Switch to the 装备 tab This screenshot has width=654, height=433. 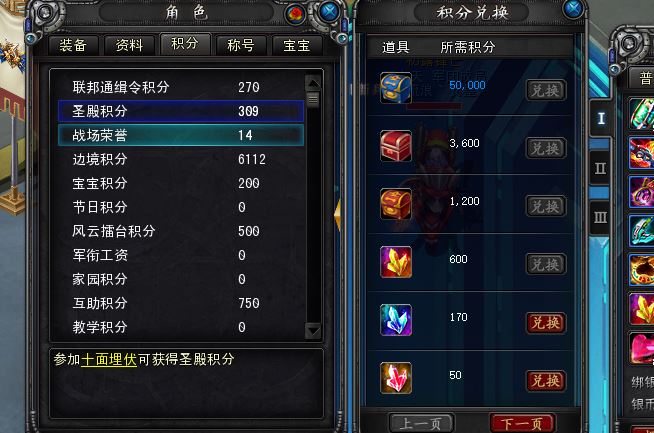73,45
